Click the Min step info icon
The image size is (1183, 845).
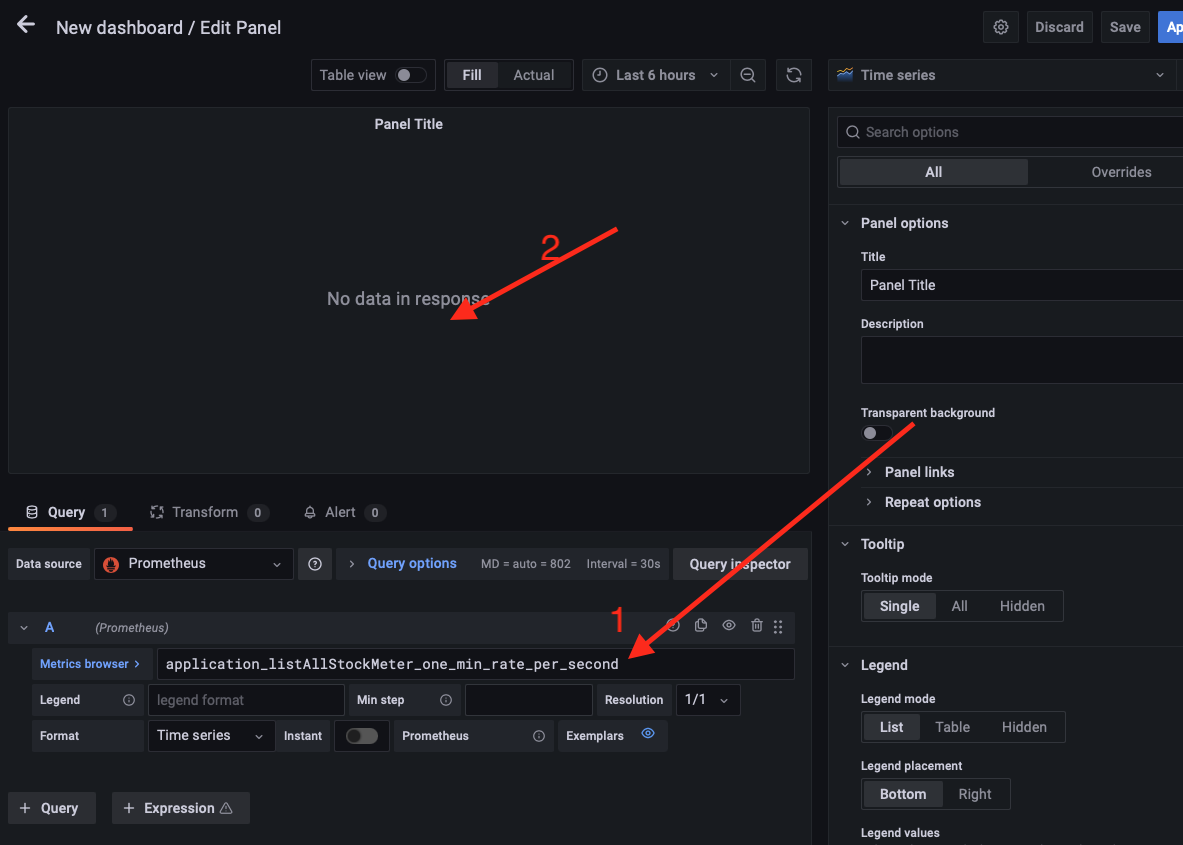click(446, 700)
